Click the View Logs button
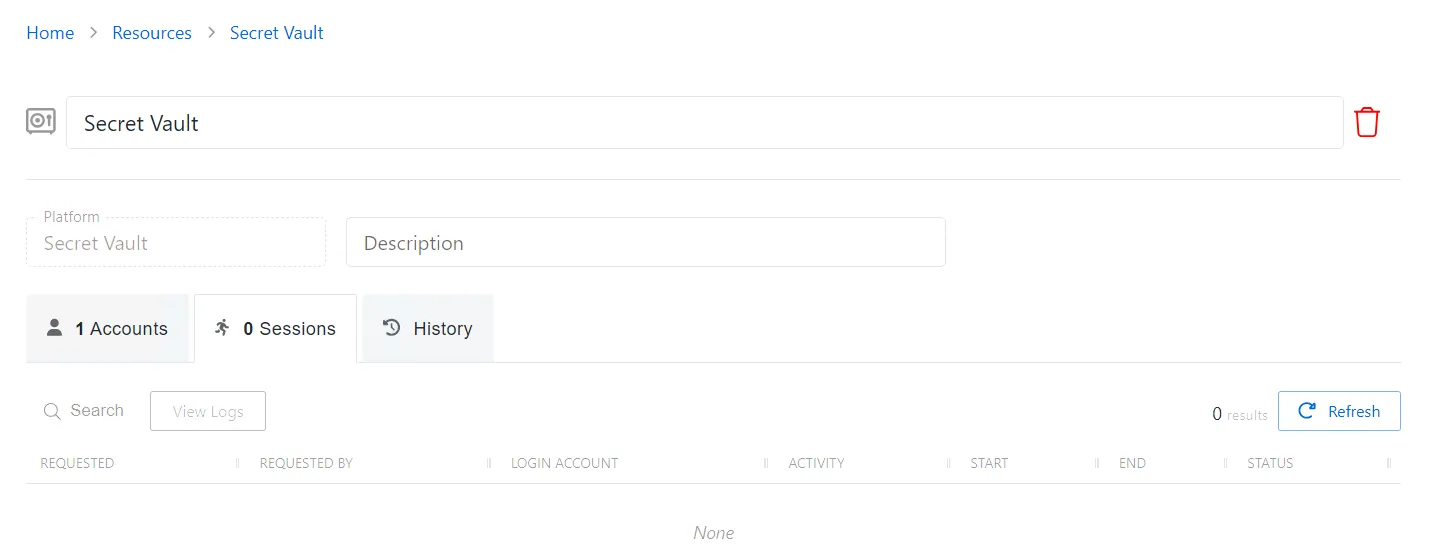This screenshot has width=1430, height=558. coord(208,411)
